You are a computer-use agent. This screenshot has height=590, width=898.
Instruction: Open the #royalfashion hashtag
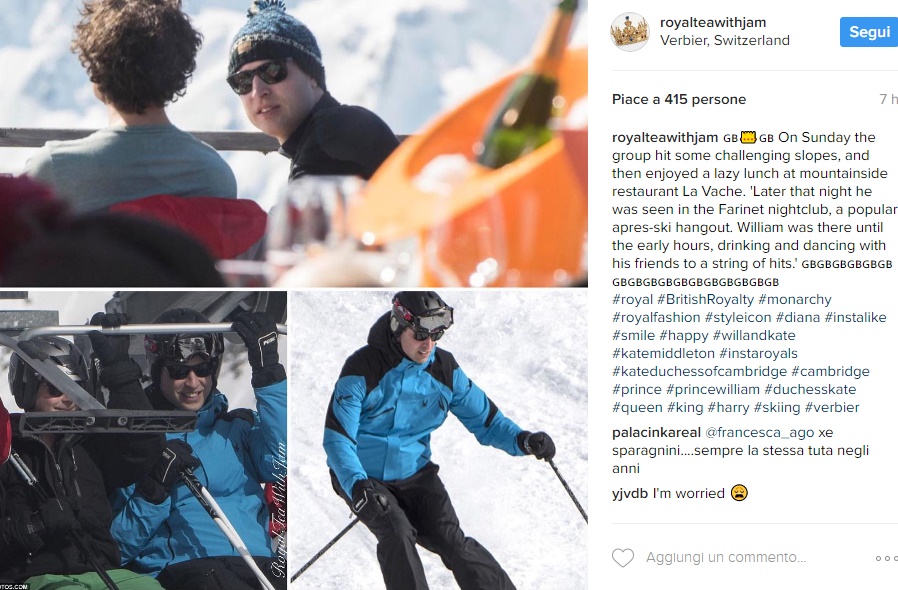656,317
